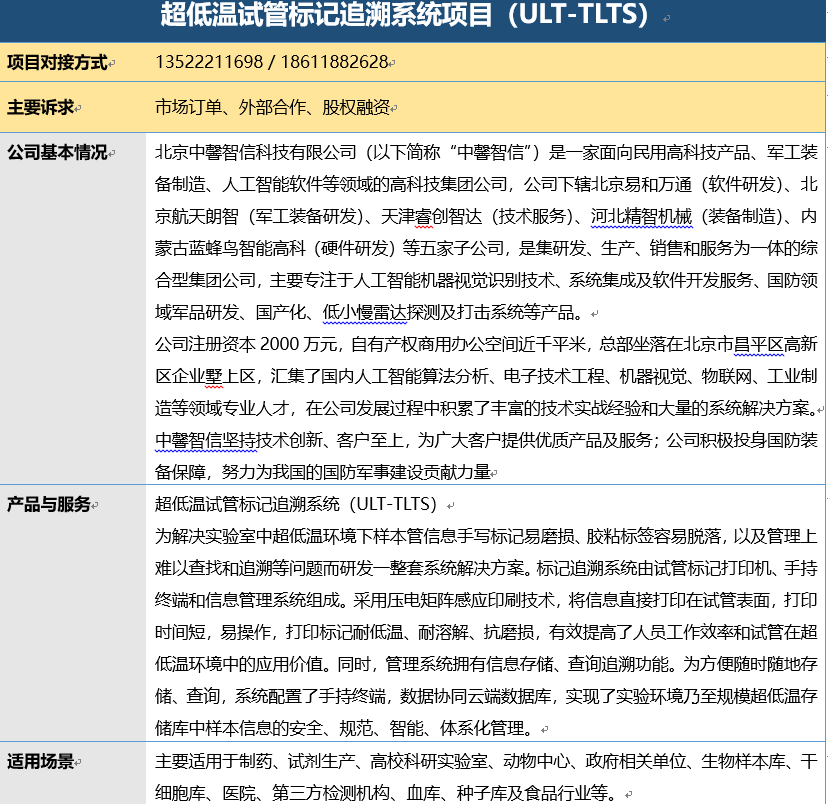Viewport: 828px width, 804px height.
Task: Click the words "生物样本库"
Action: [x=744, y=762]
